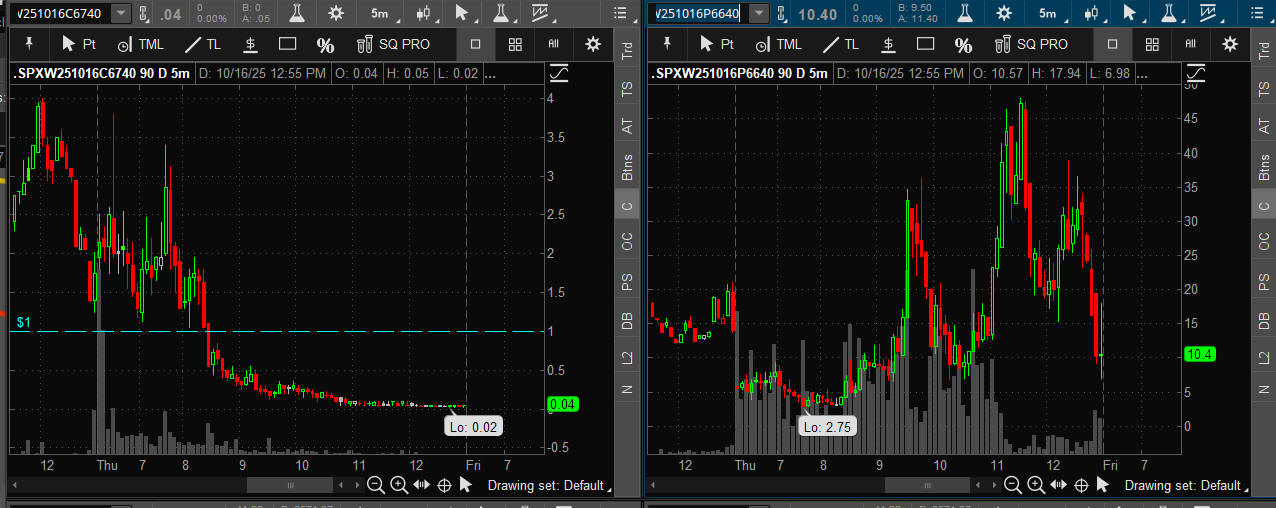Viewport: 1276px width, 508px height.
Task: Open SQ PRO test tubes in right chart
Action: (x=1031, y=44)
